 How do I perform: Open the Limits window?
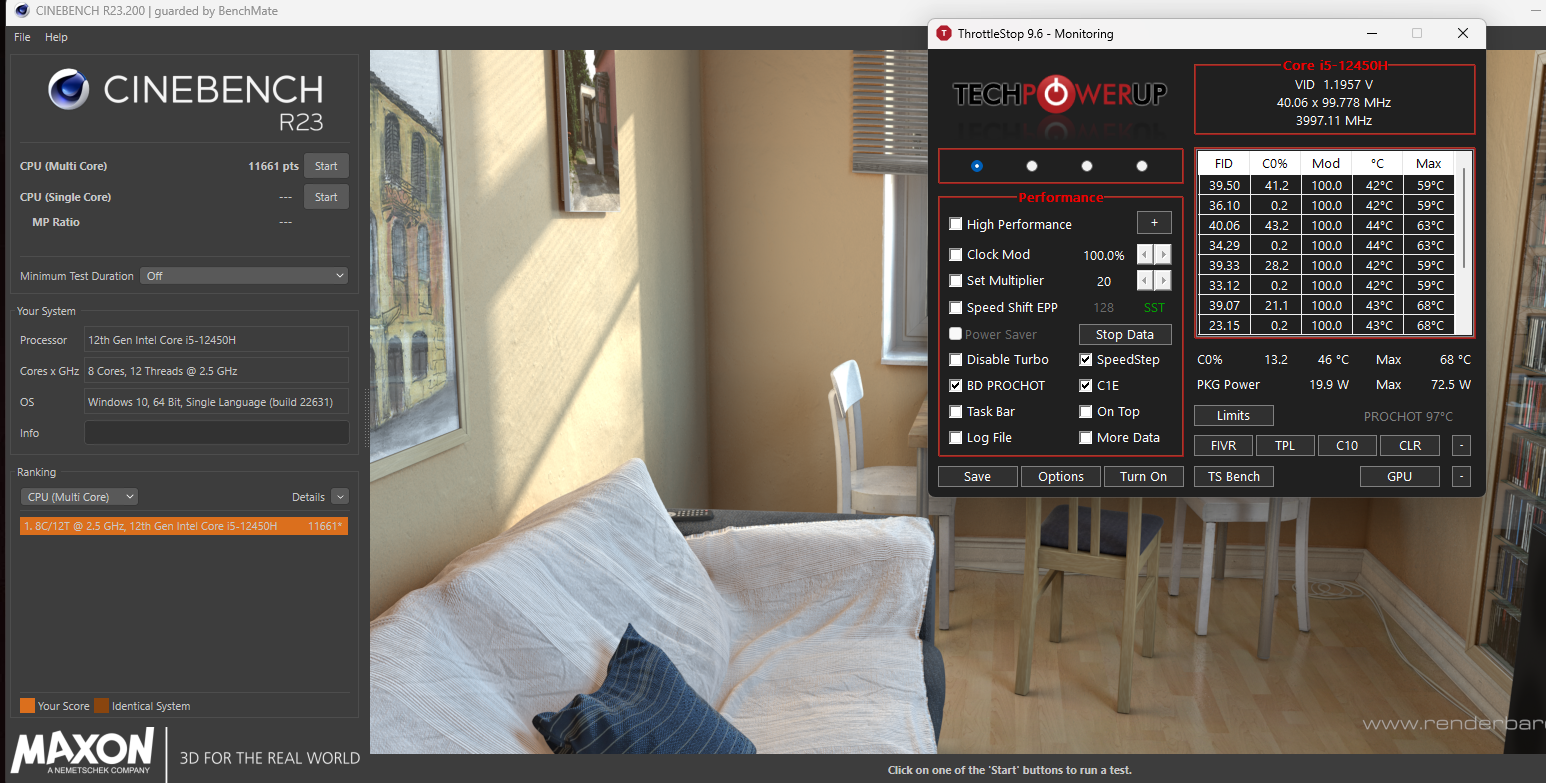(x=1233, y=415)
